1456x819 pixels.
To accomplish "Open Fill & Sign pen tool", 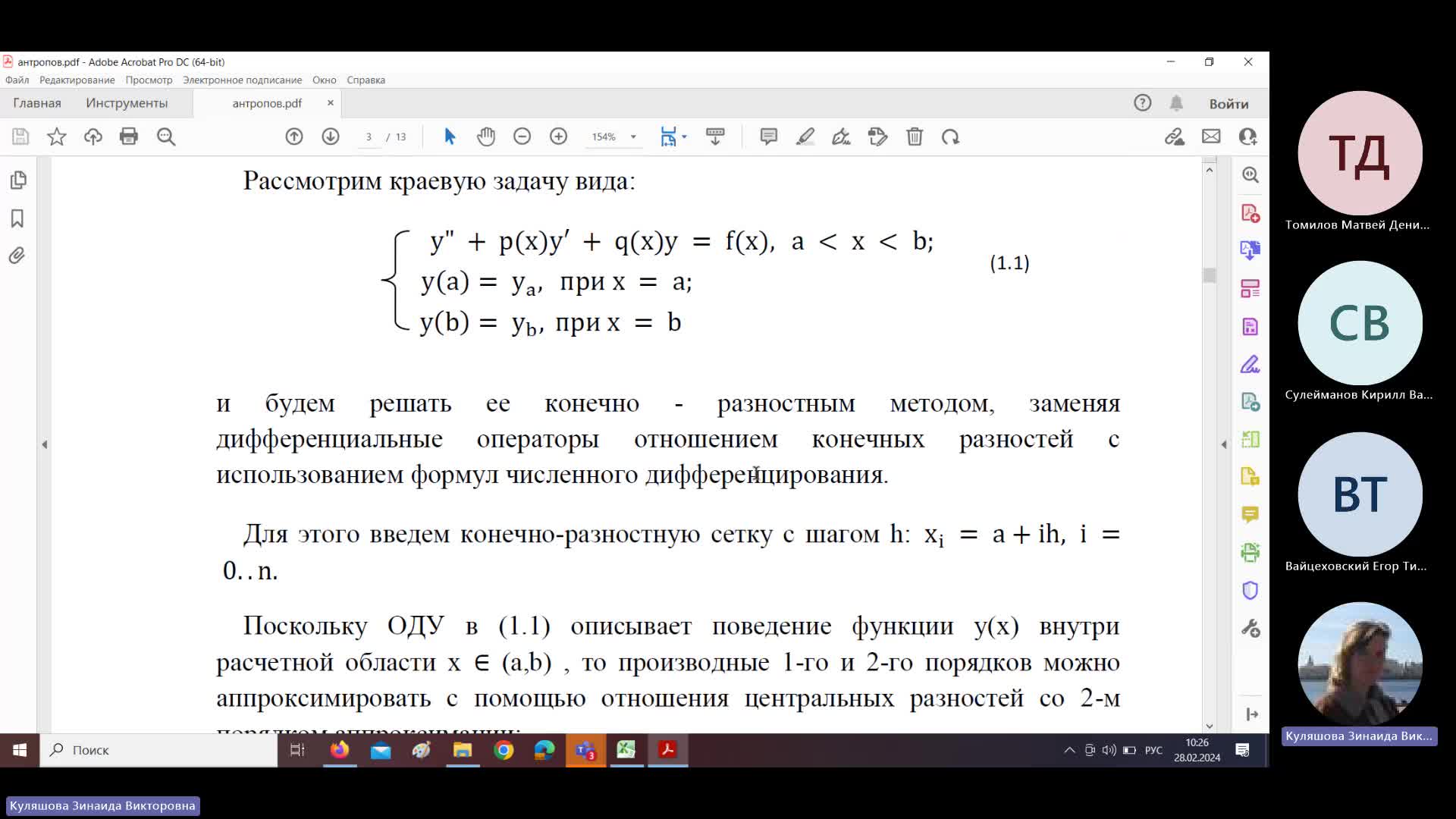I will pos(1250,364).
